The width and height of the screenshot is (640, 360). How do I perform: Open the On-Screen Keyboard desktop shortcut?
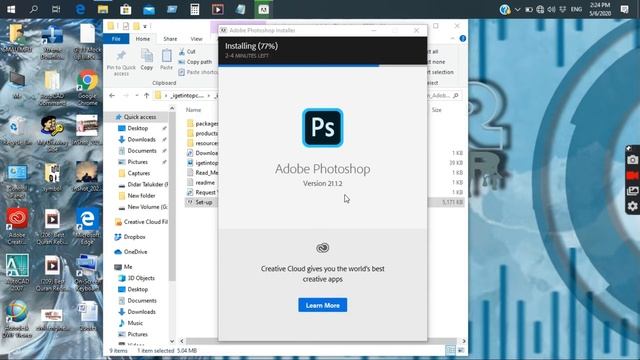(x=87, y=272)
